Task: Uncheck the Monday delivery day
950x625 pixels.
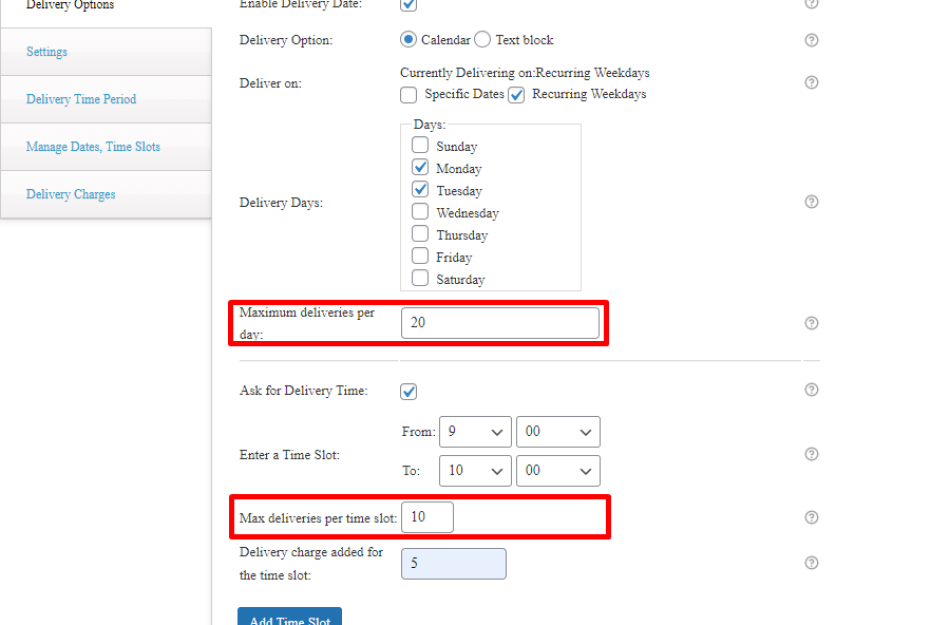Action: [421, 167]
